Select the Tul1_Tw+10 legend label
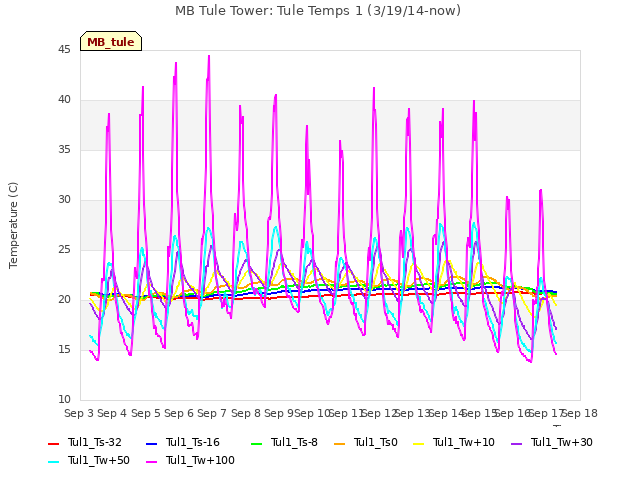 tap(464, 442)
